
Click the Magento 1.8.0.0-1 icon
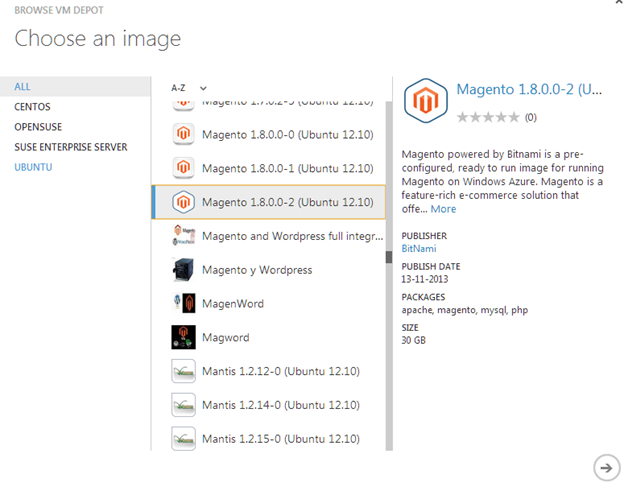[x=182, y=167]
